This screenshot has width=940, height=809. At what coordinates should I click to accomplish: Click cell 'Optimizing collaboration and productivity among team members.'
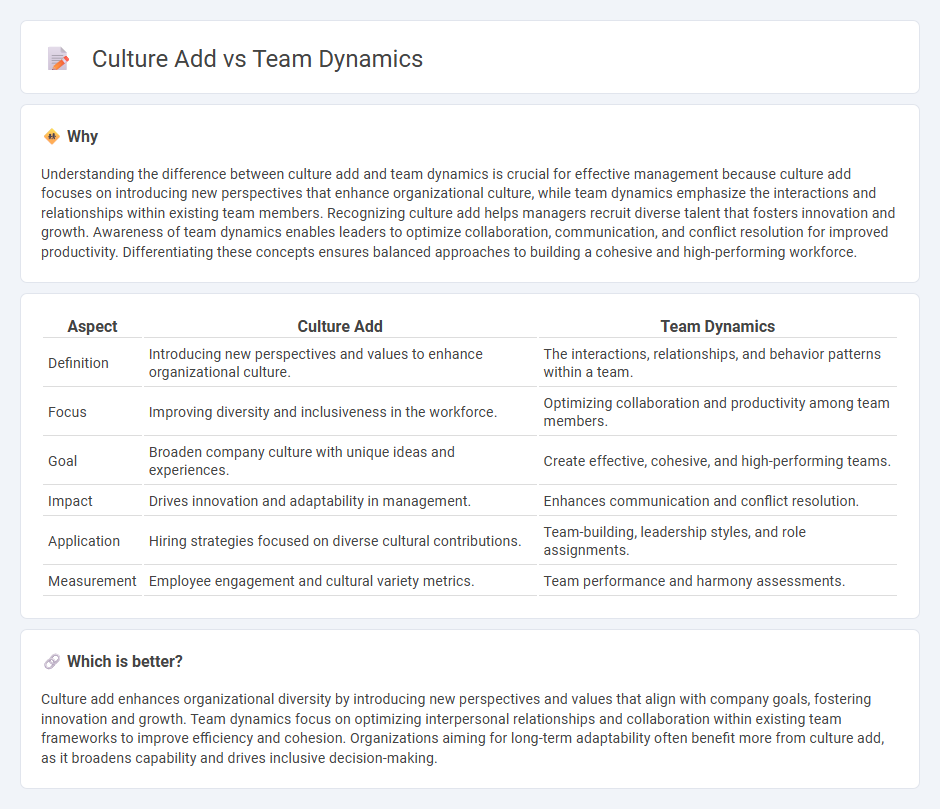tap(718, 412)
